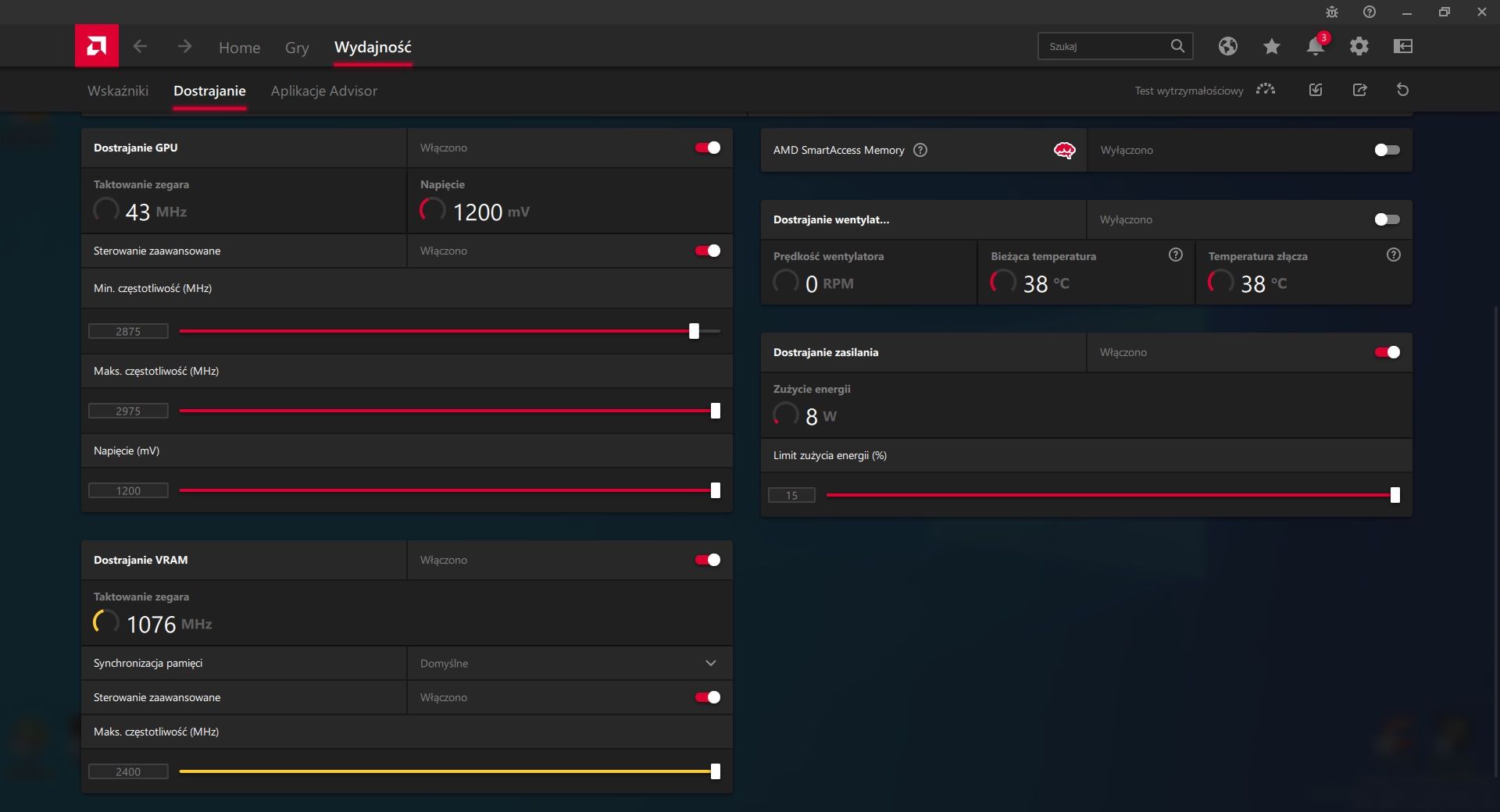
Task: Open the Gry tab
Action: coord(297,48)
